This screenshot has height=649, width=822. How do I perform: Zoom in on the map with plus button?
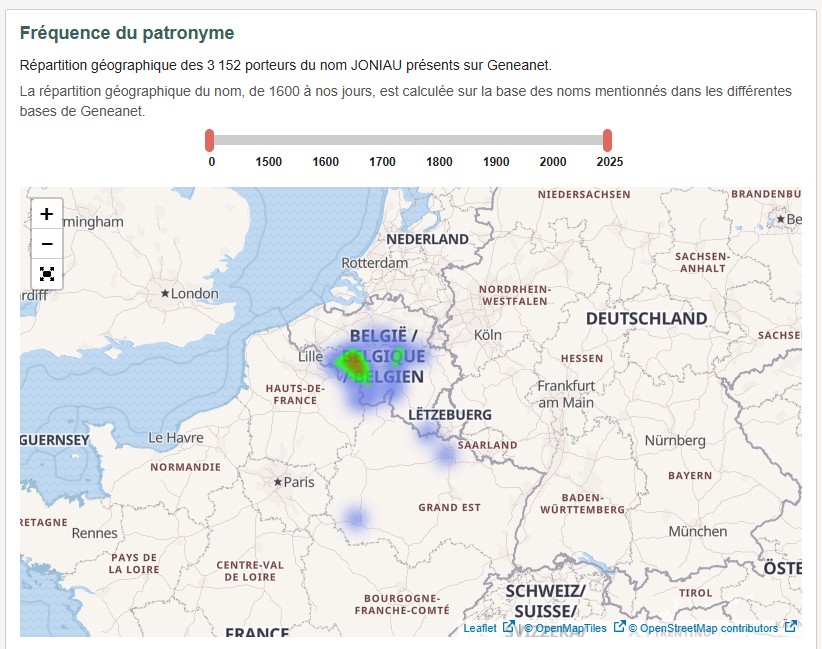(x=46, y=214)
